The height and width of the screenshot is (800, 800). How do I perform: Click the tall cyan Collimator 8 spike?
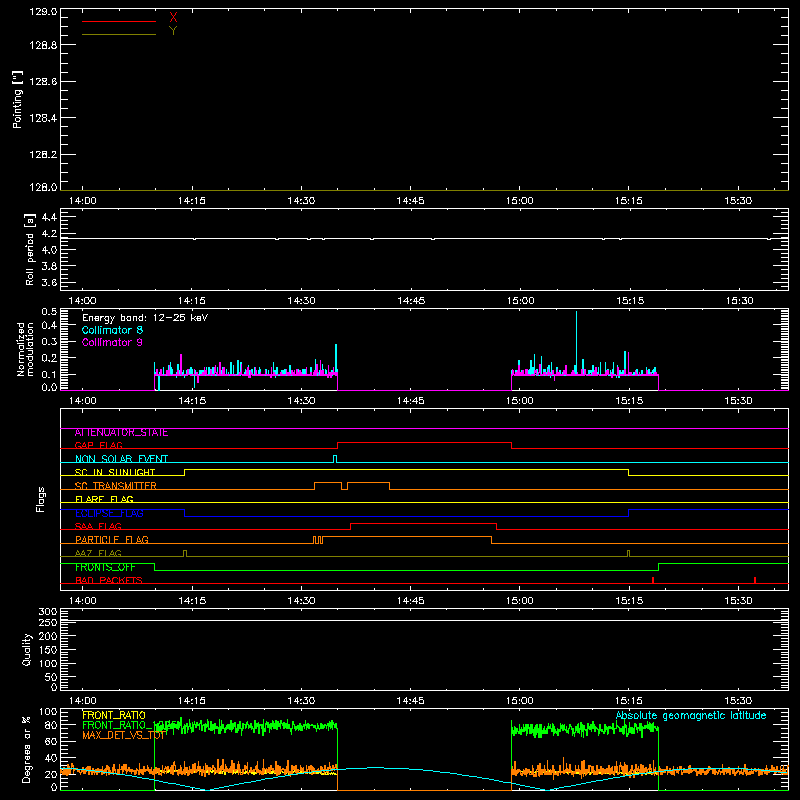[x=577, y=342]
